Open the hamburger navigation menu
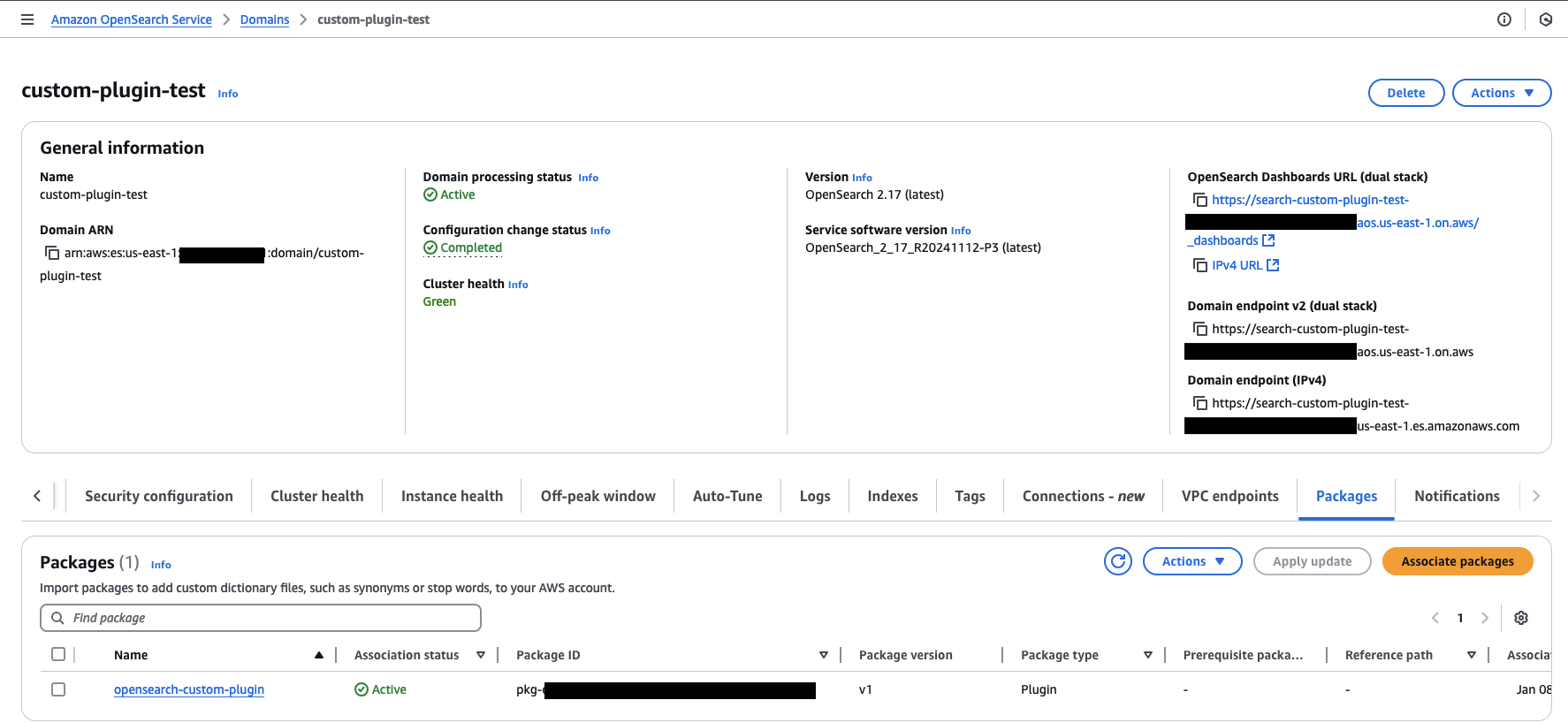Viewport: 1568px width, 723px height. [27, 19]
